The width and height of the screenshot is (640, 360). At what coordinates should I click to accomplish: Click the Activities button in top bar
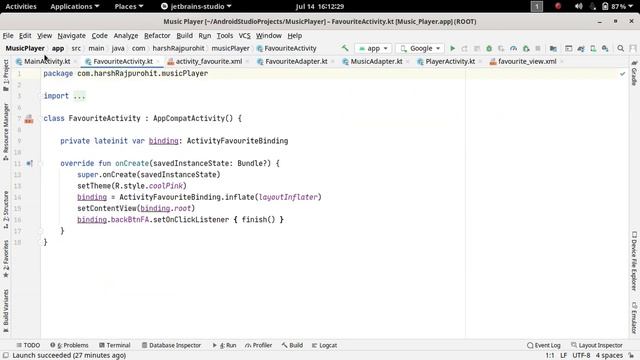click(21, 6)
